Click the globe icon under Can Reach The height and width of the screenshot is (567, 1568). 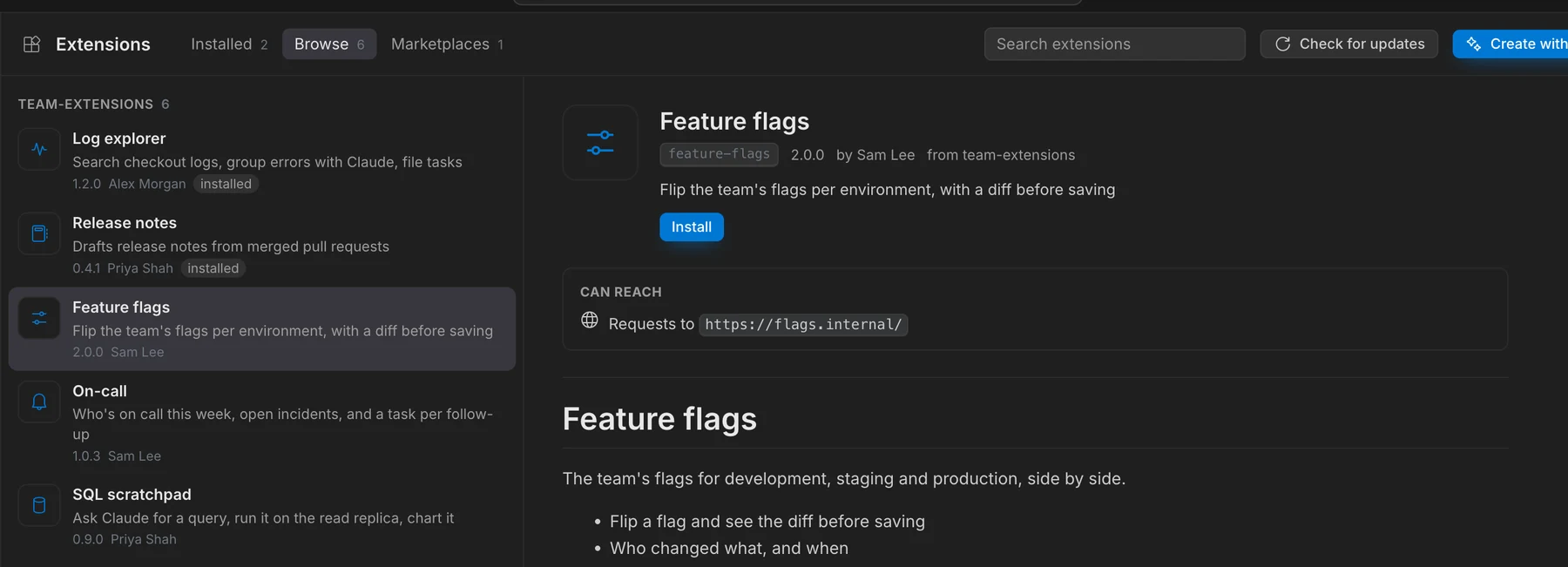pyautogui.click(x=590, y=320)
